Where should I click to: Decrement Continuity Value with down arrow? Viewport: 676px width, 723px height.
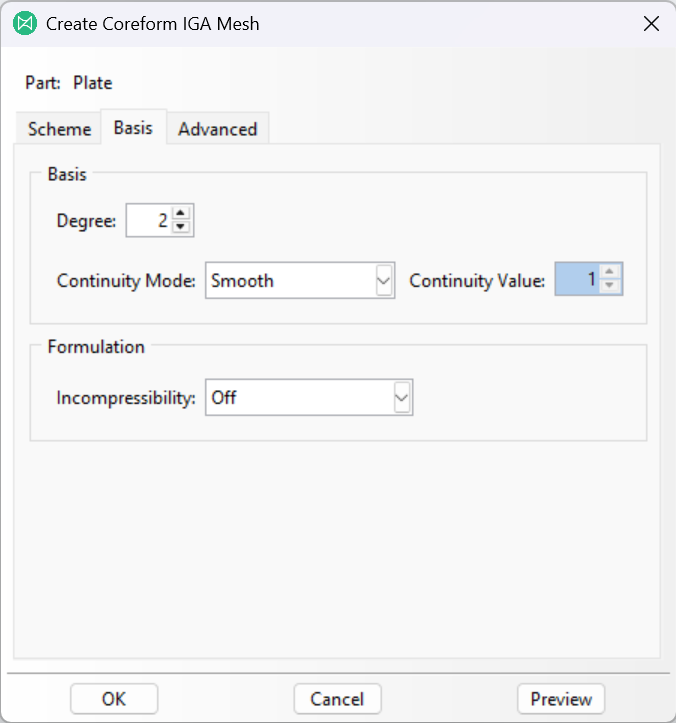[x=610, y=285]
